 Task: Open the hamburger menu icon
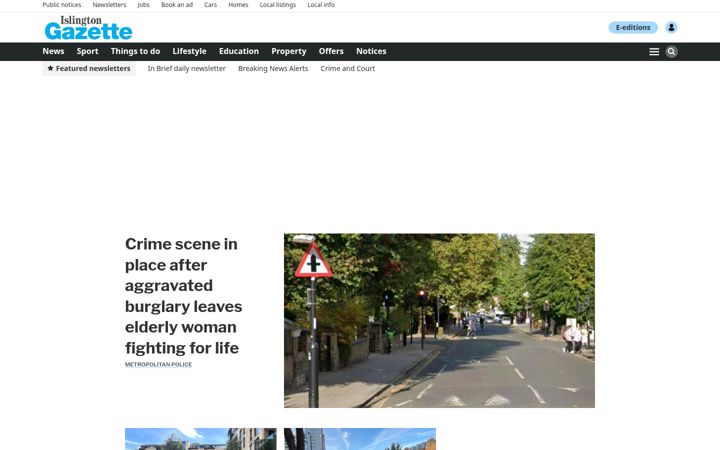point(654,52)
